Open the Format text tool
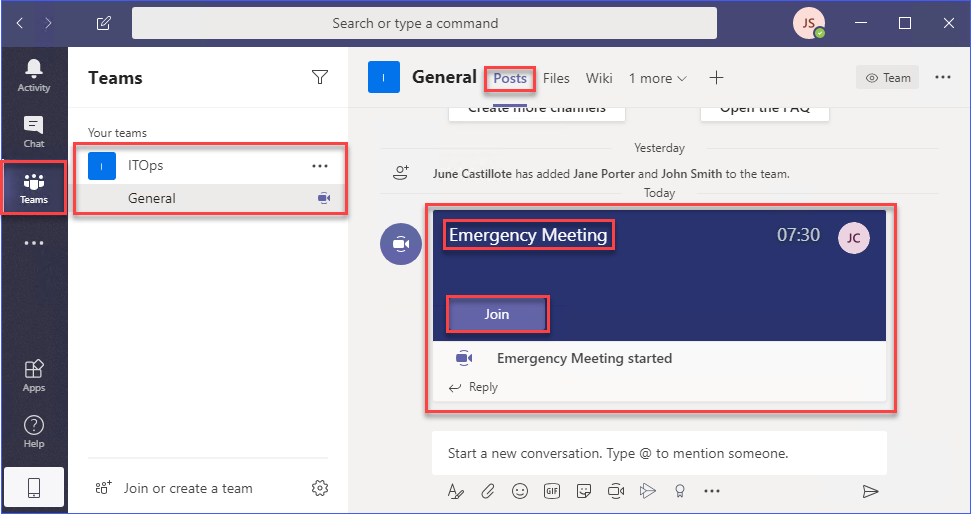 [456, 491]
